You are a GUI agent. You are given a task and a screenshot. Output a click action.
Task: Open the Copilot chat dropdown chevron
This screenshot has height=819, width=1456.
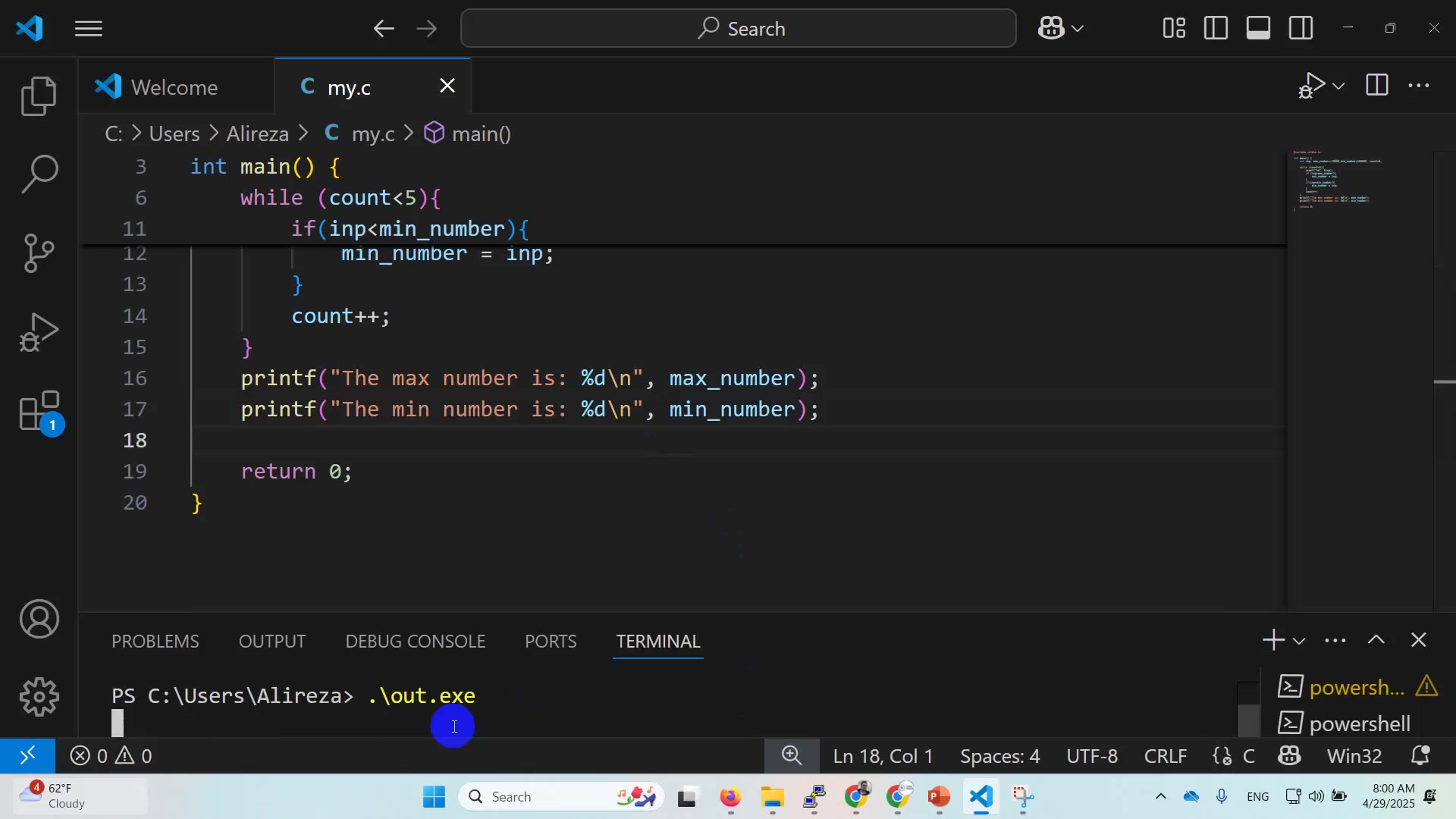(1078, 29)
